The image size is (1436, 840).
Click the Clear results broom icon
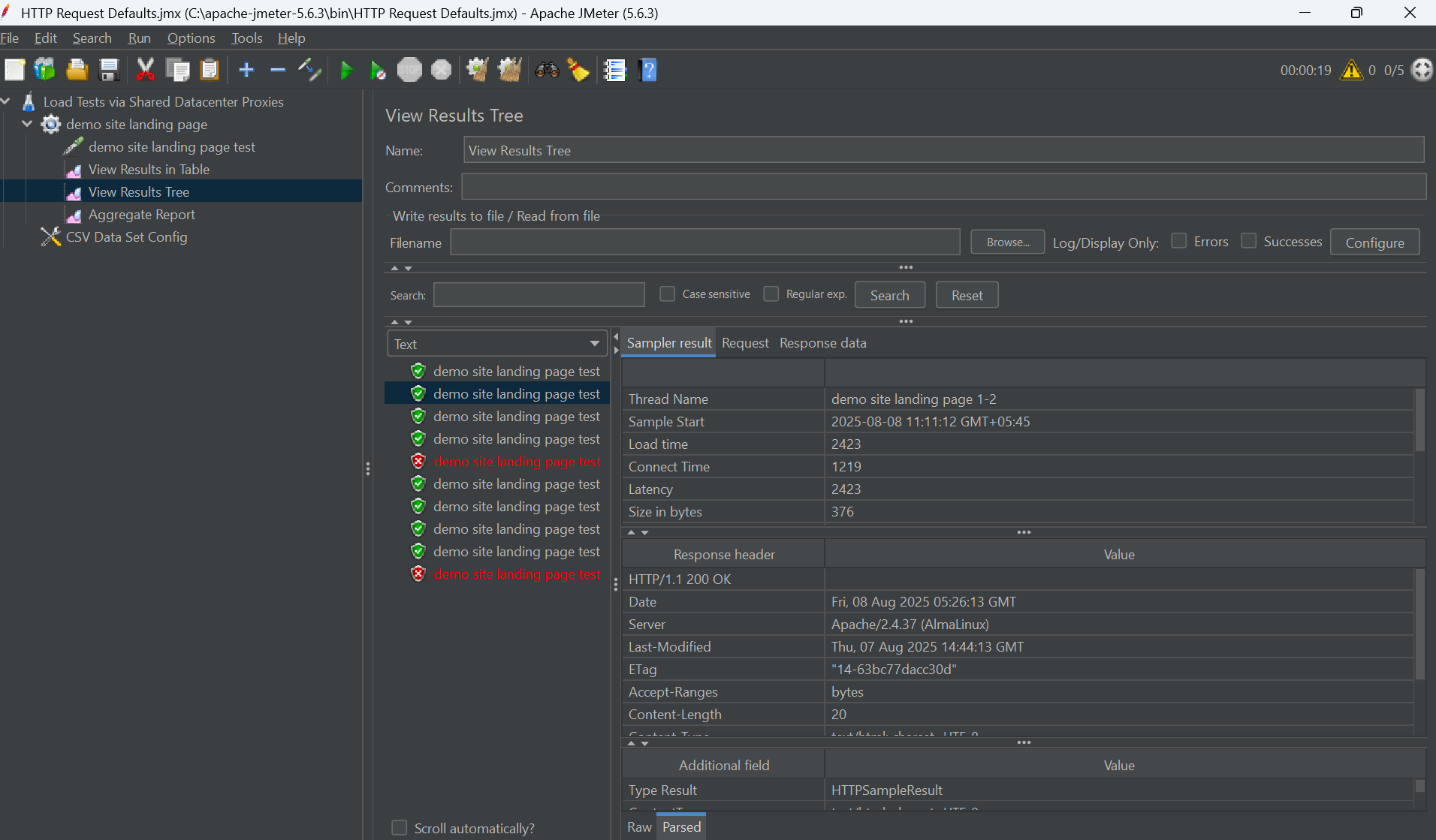478,70
